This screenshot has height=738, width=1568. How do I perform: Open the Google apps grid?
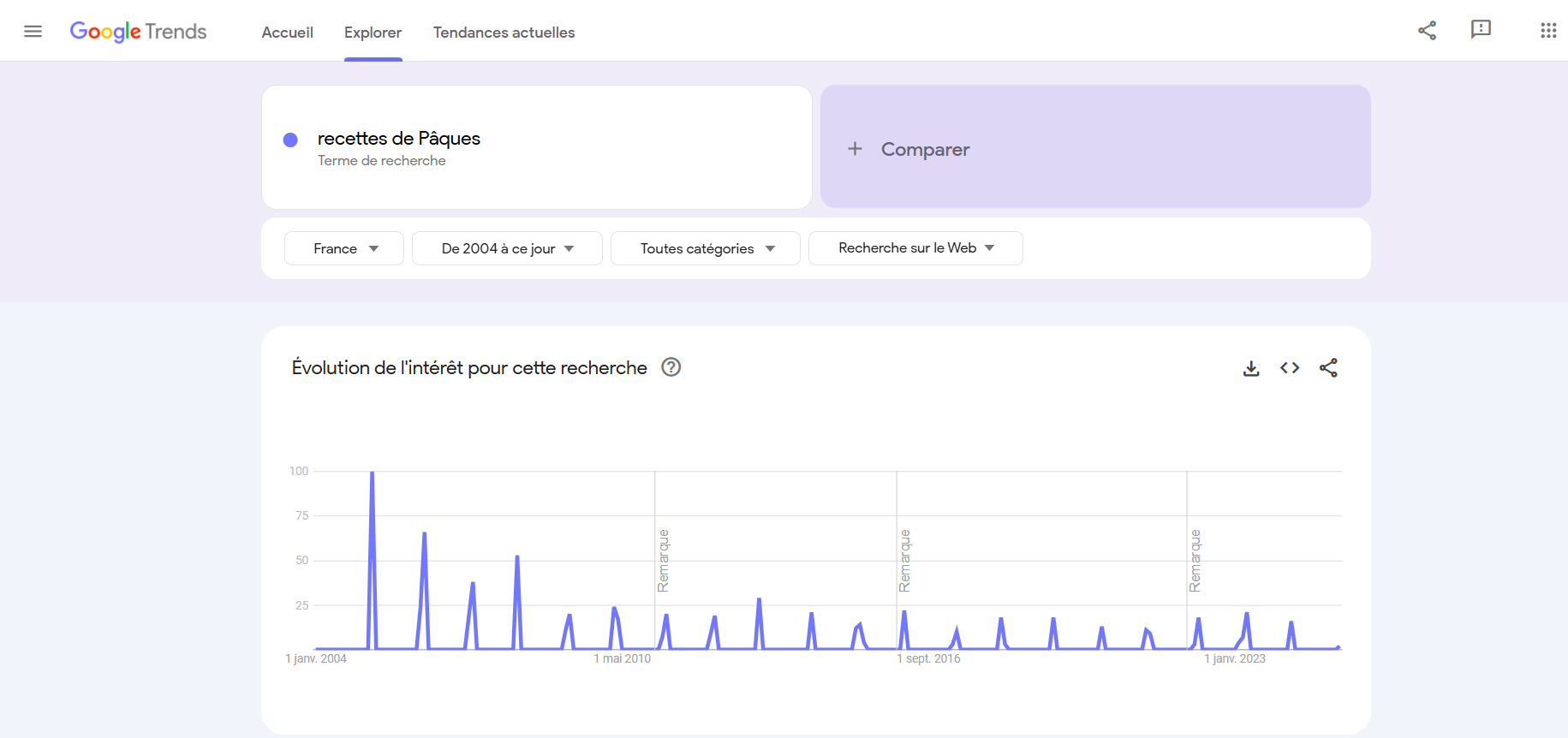tap(1547, 31)
